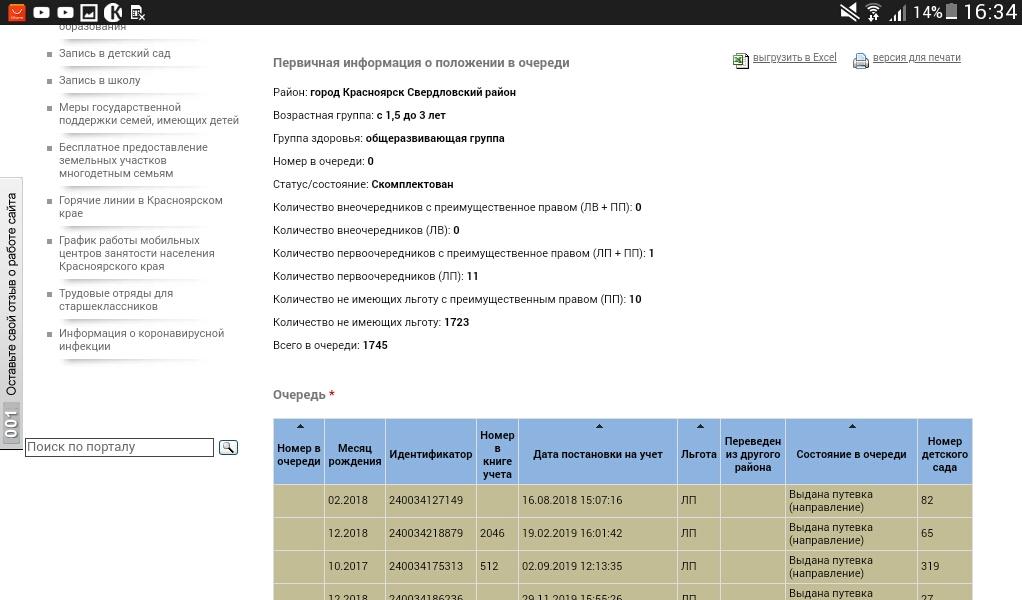The width and height of the screenshot is (1022, 600).
Task: Open Запись в школу menu item
Action: [100, 80]
